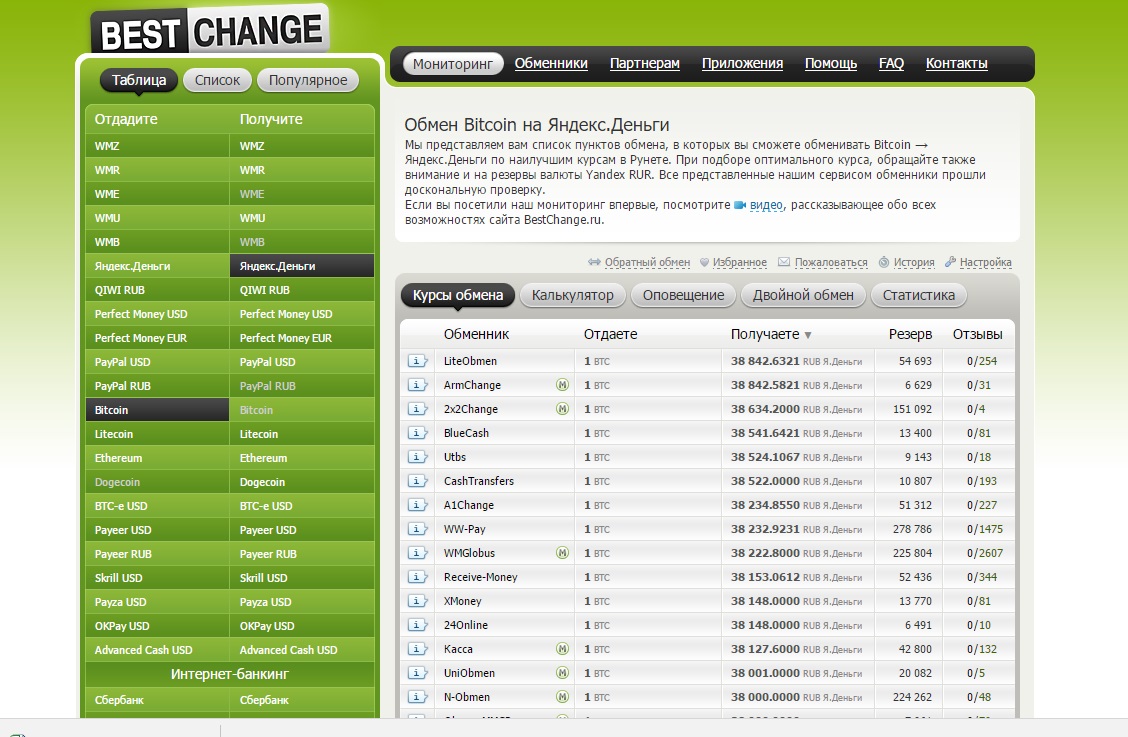Switch the sidebar to Список view
The height and width of the screenshot is (737, 1128).
217,80
